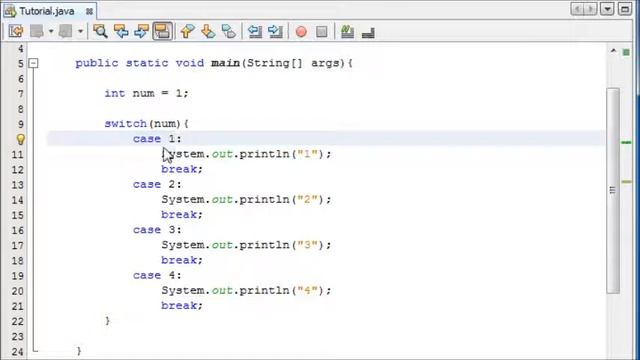Screen dimensions: 640x360
Task: Find previous occurrence toolbar icon
Action: (x=121, y=31)
